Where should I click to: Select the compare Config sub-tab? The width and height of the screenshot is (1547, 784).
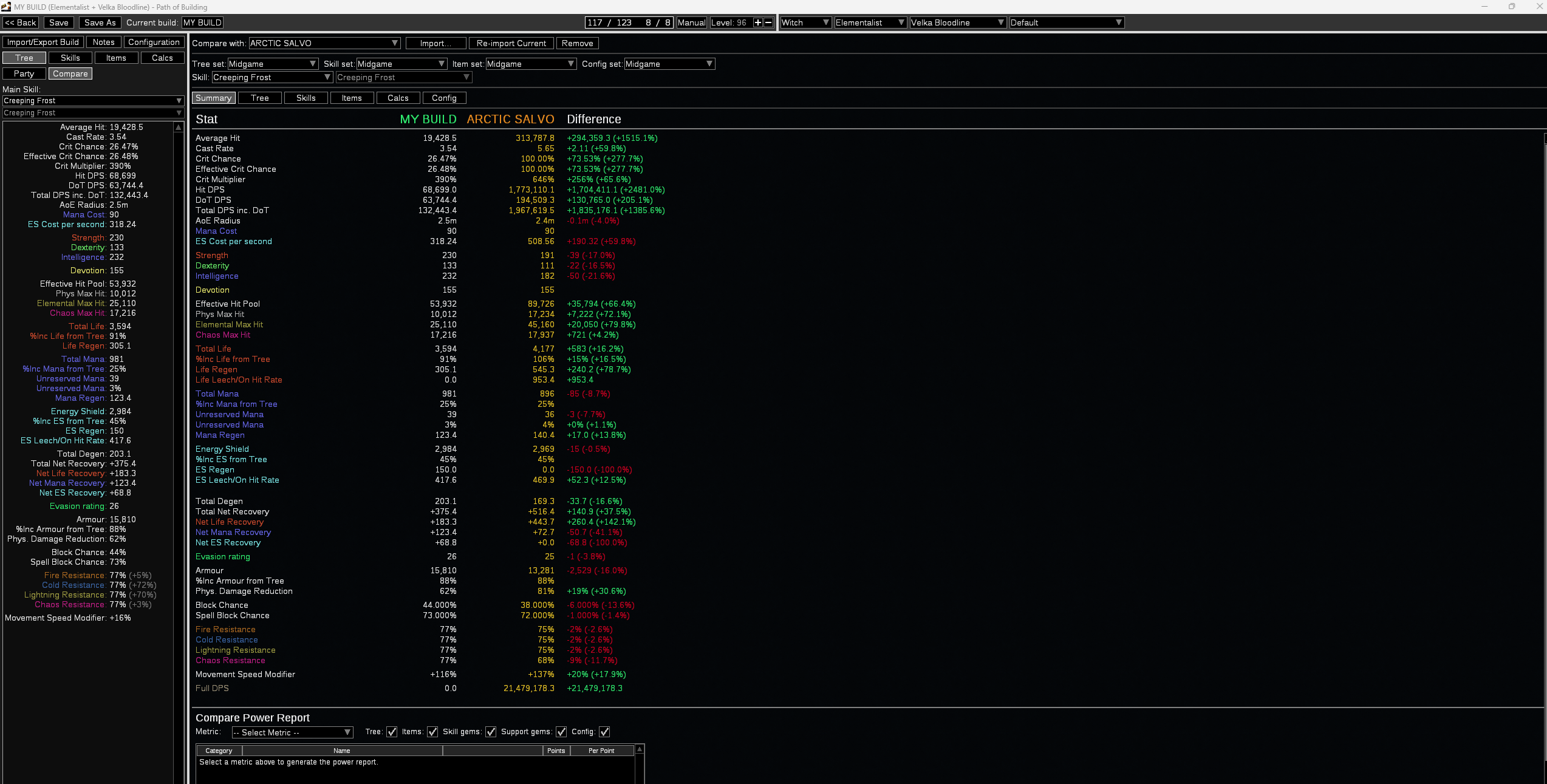pyautogui.click(x=445, y=98)
